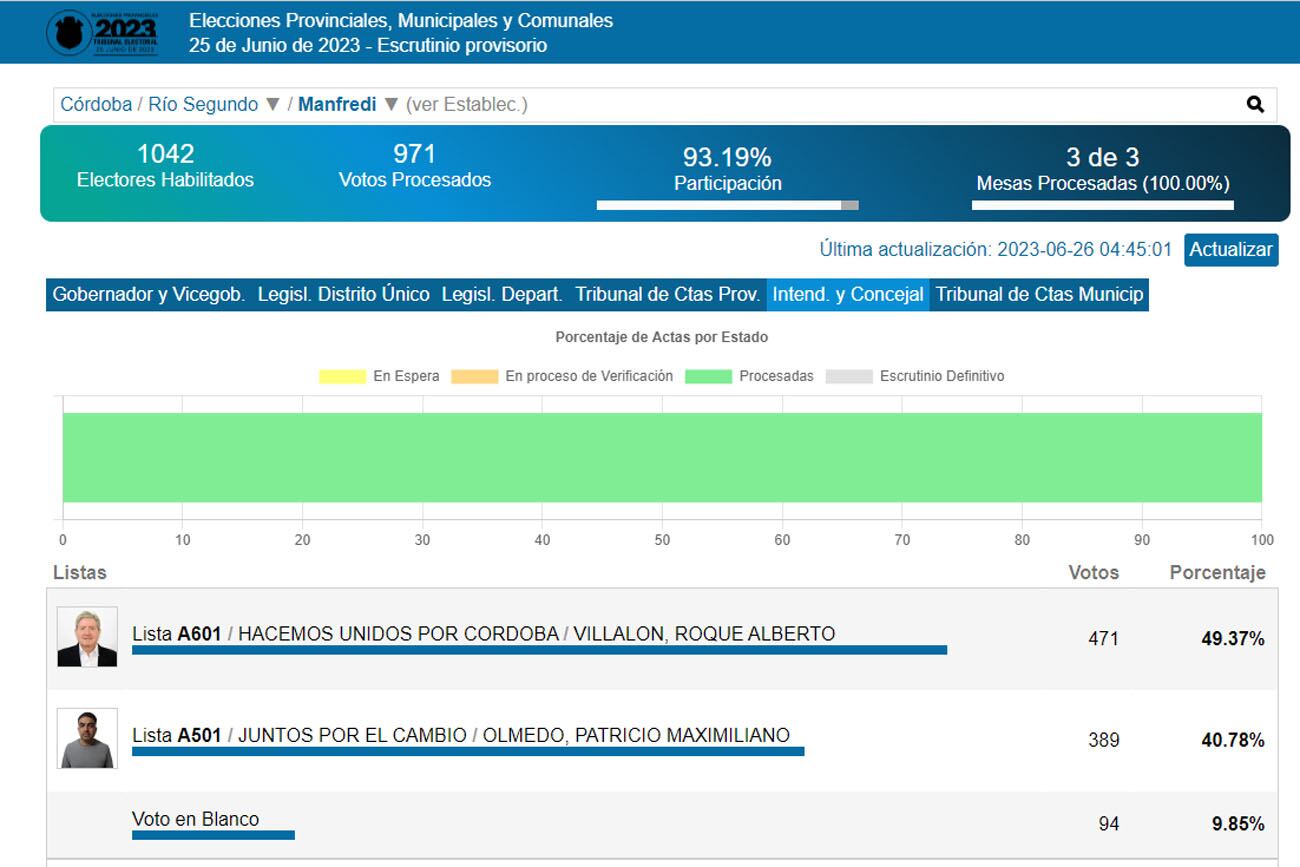Expand the Río Segundo department dropdown
Image resolution: width=1300 pixels, height=867 pixels.
point(272,104)
